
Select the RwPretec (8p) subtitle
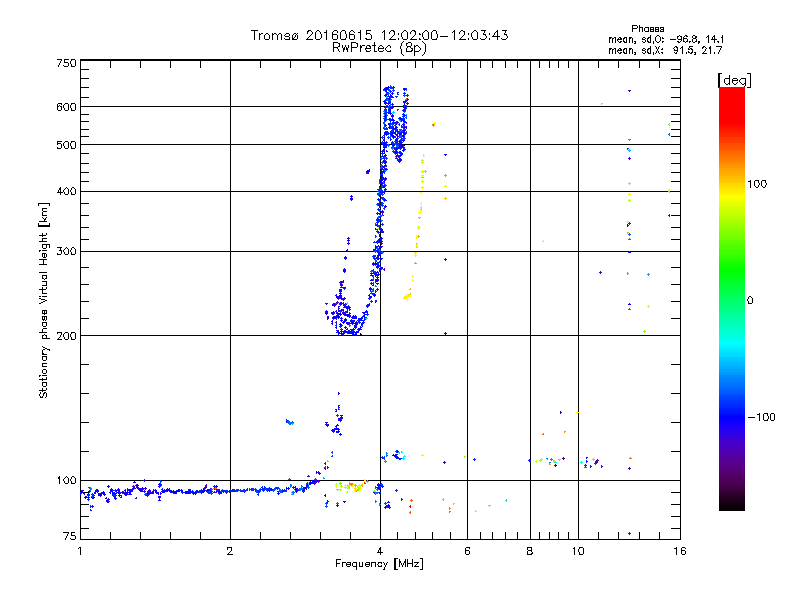(x=379, y=48)
